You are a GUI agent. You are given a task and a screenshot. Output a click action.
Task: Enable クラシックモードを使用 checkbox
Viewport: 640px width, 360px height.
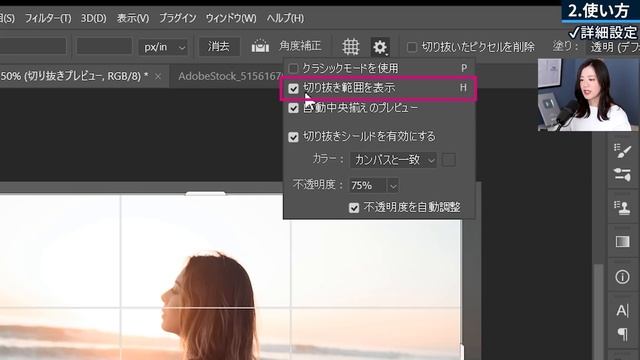pos(293,68)
